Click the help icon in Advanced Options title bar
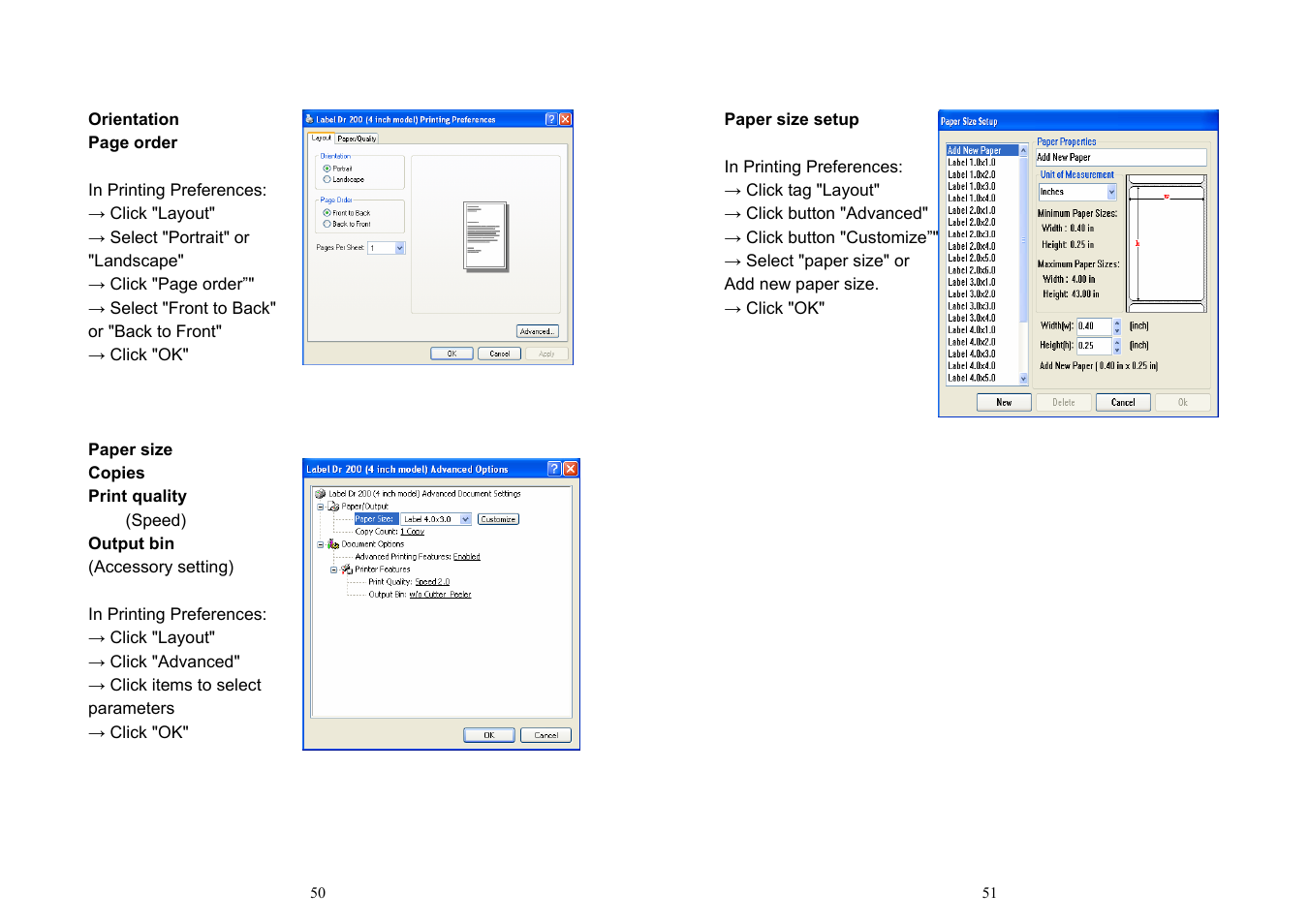This screenshot has width=1309, height=924. coord(554,469)
